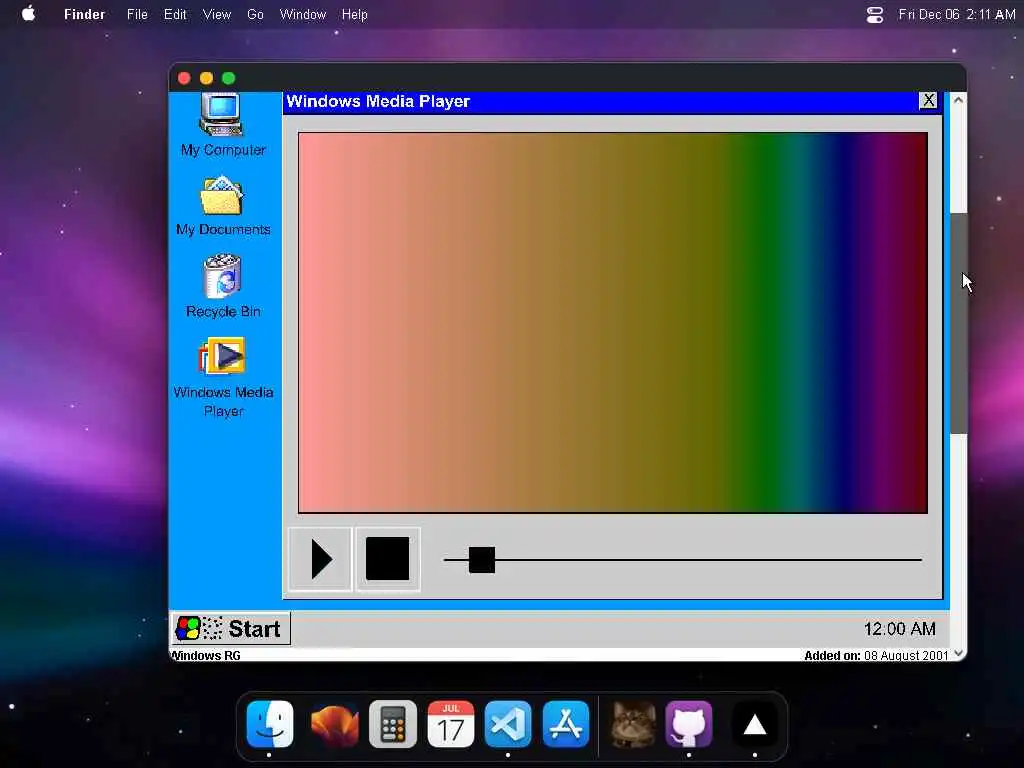Open Calendar from the dock
Screen dimensions: 1024x768
click(x=451, y=724)
